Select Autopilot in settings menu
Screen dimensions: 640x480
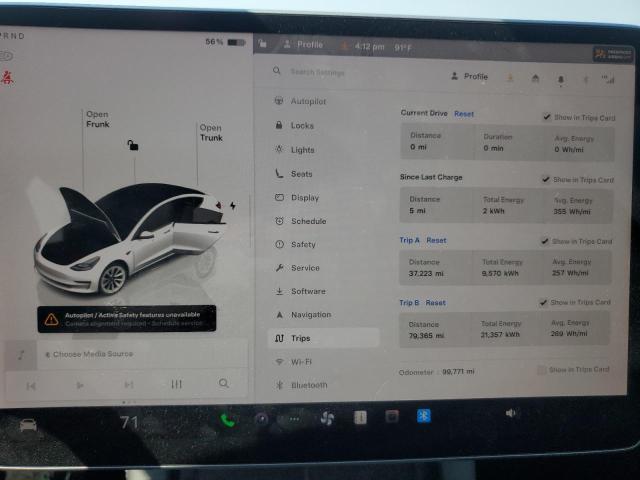coord(308,102)
